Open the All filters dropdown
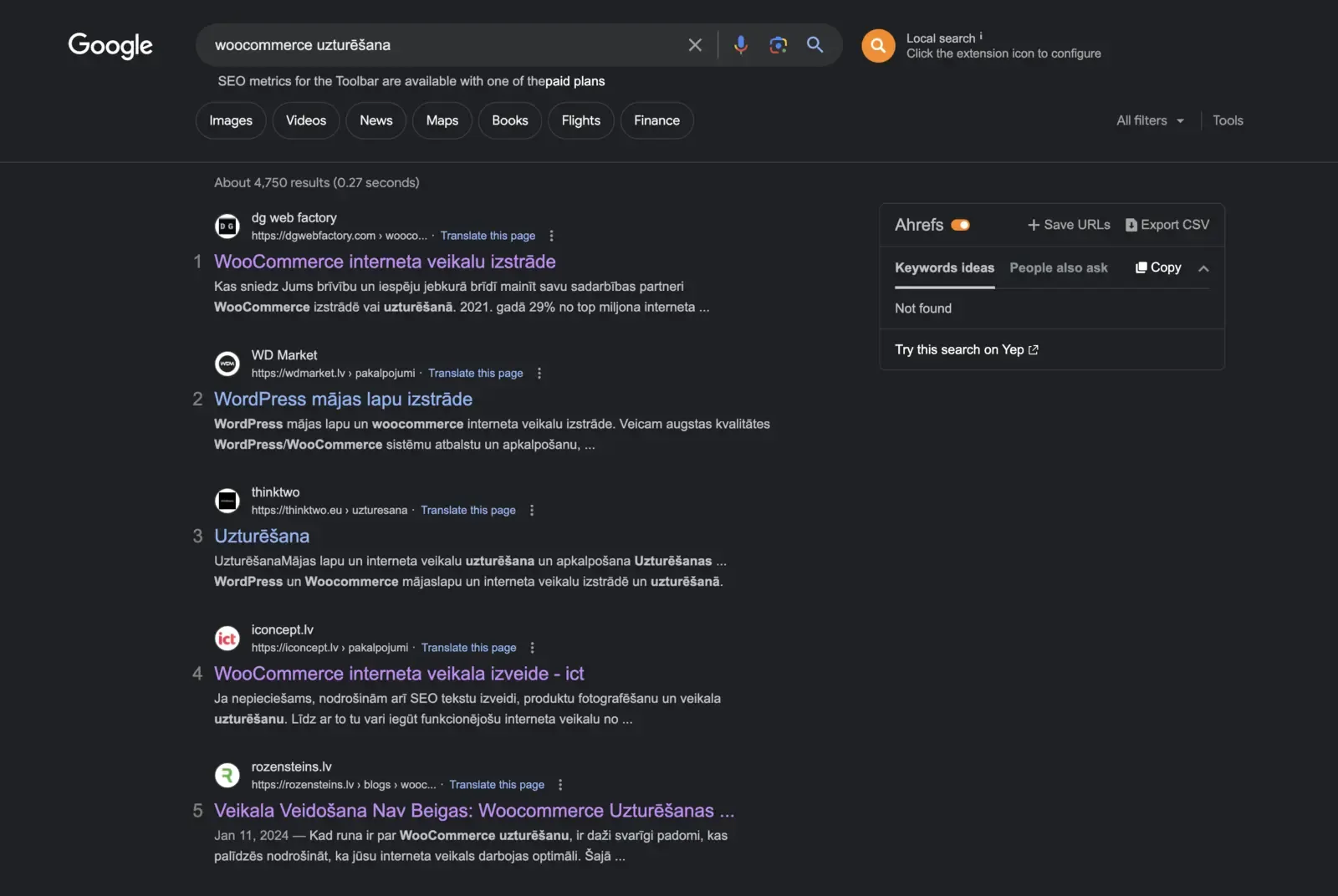Screen dimensions: 1338x896 pyautogui.click(x=1151, y=120)
